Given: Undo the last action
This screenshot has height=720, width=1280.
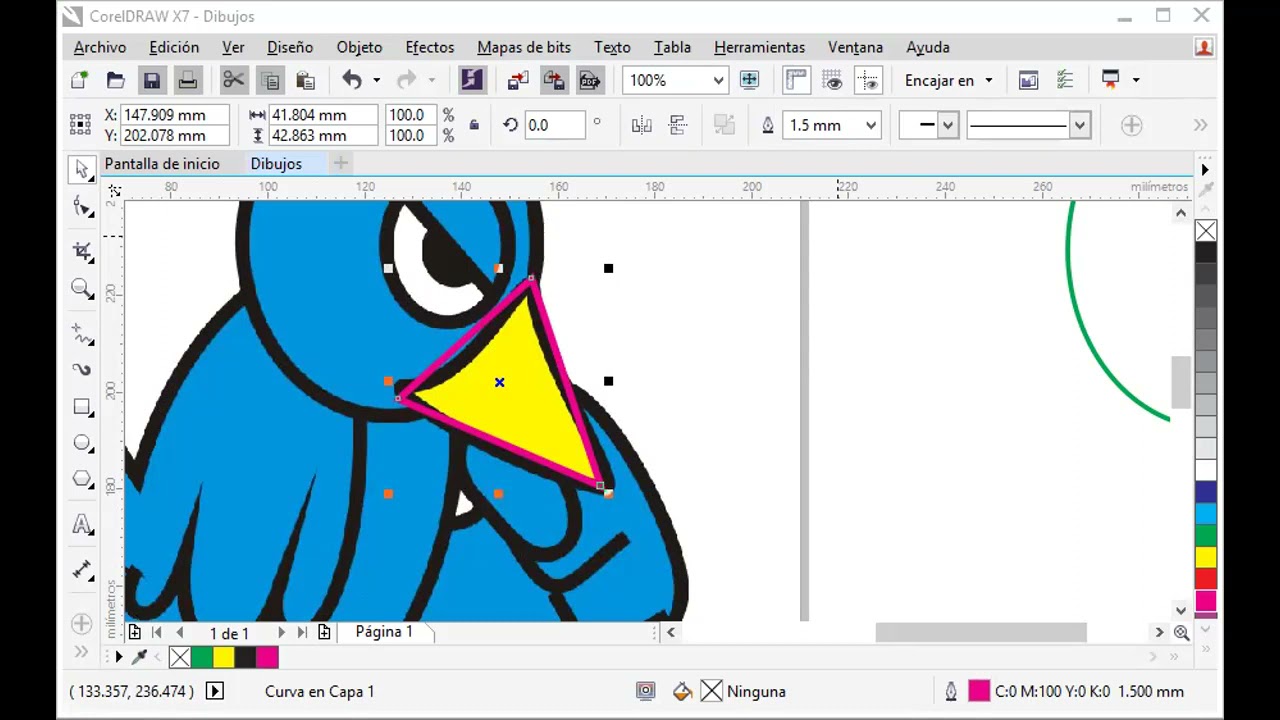Looking at the screenshot, I should pyautogui.click(x=351, y=80).
